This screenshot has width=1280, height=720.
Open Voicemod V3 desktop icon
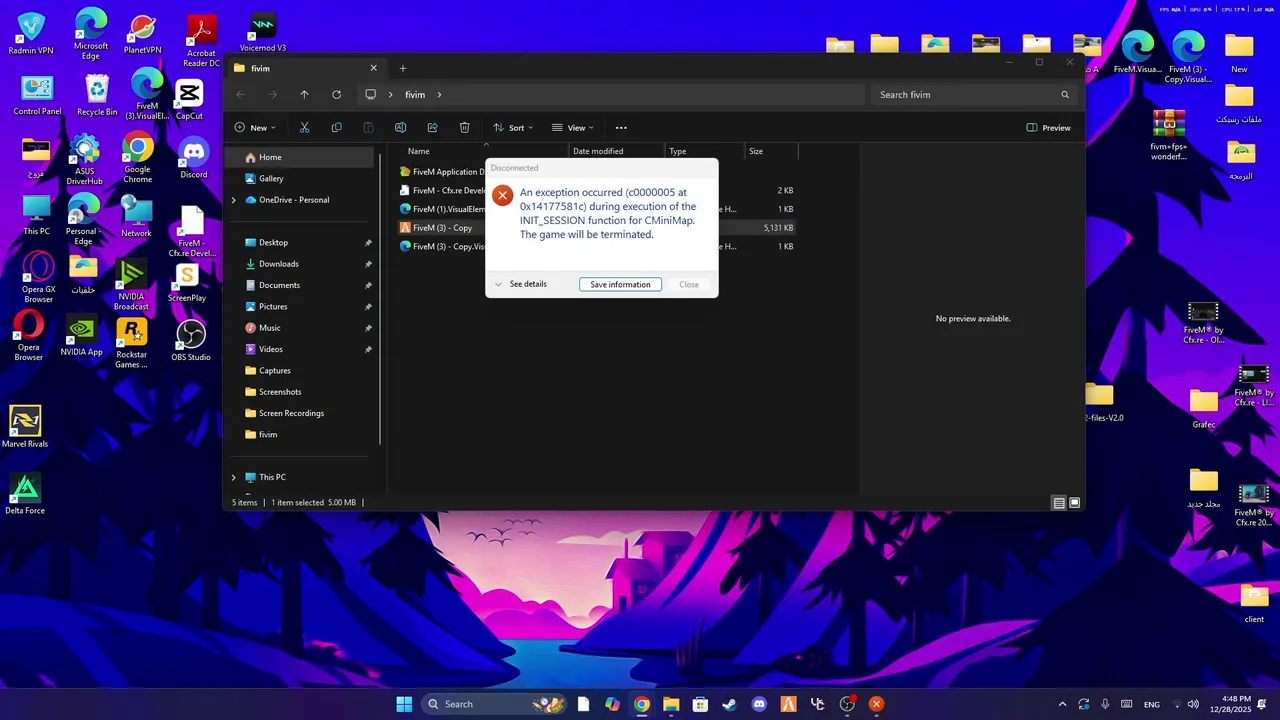(263, 32)
